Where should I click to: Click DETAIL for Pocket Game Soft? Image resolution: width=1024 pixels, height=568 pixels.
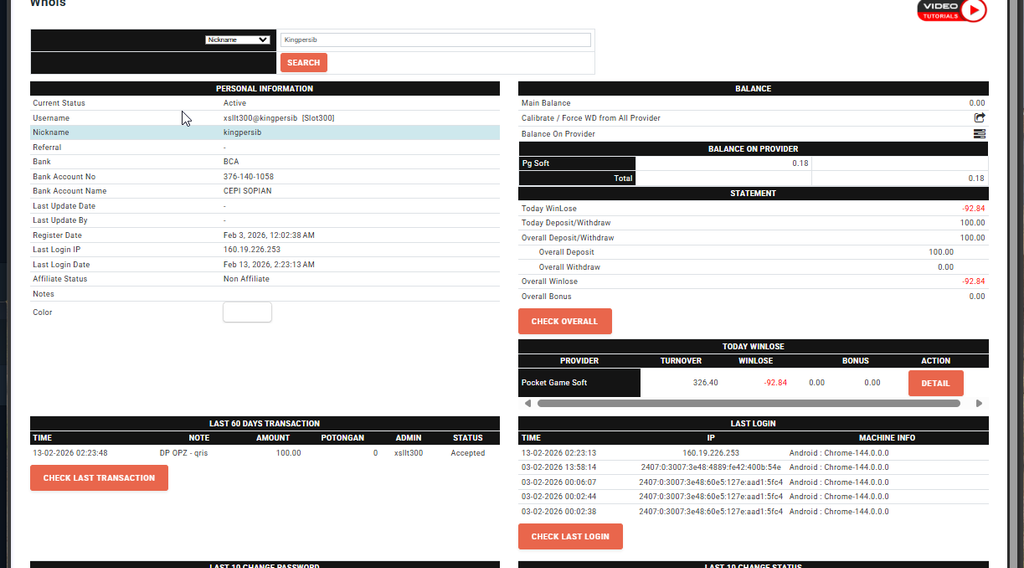click(935, 383)
